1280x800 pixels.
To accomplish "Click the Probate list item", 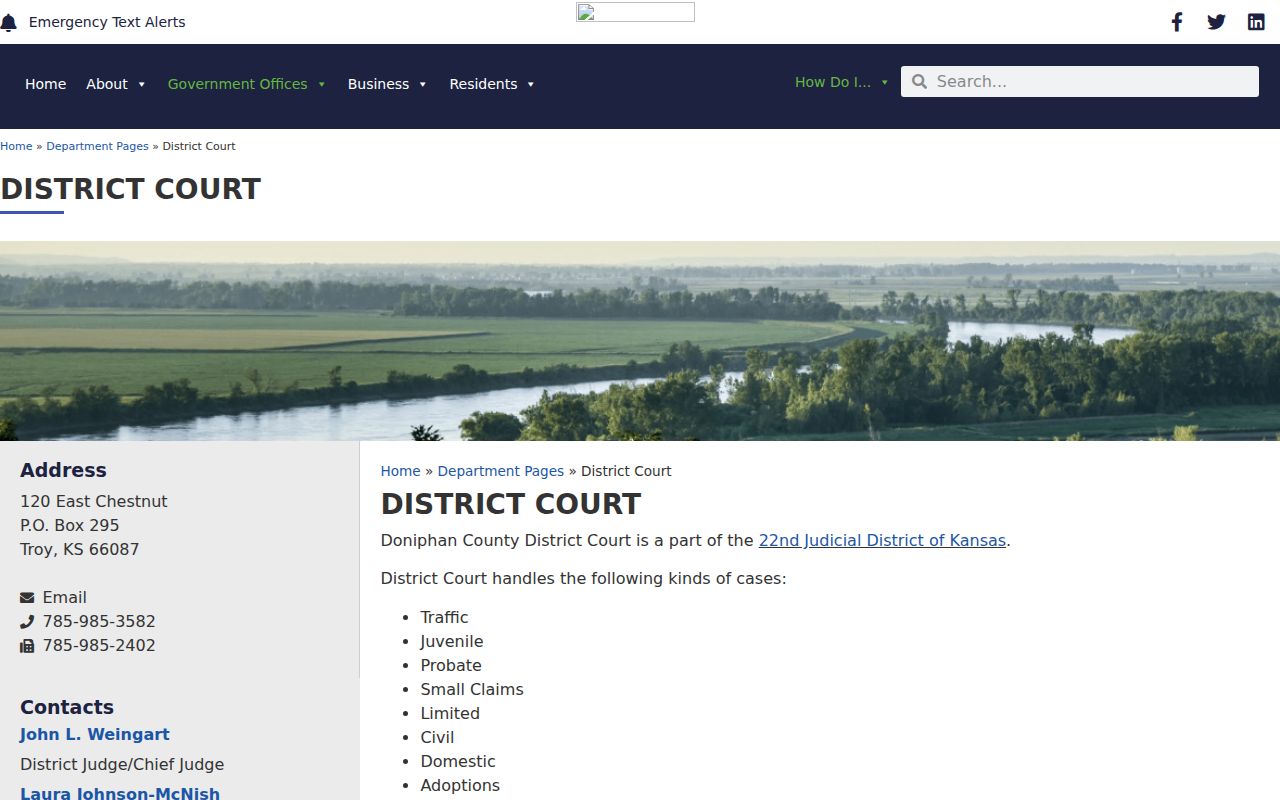I will pos(451,665).
